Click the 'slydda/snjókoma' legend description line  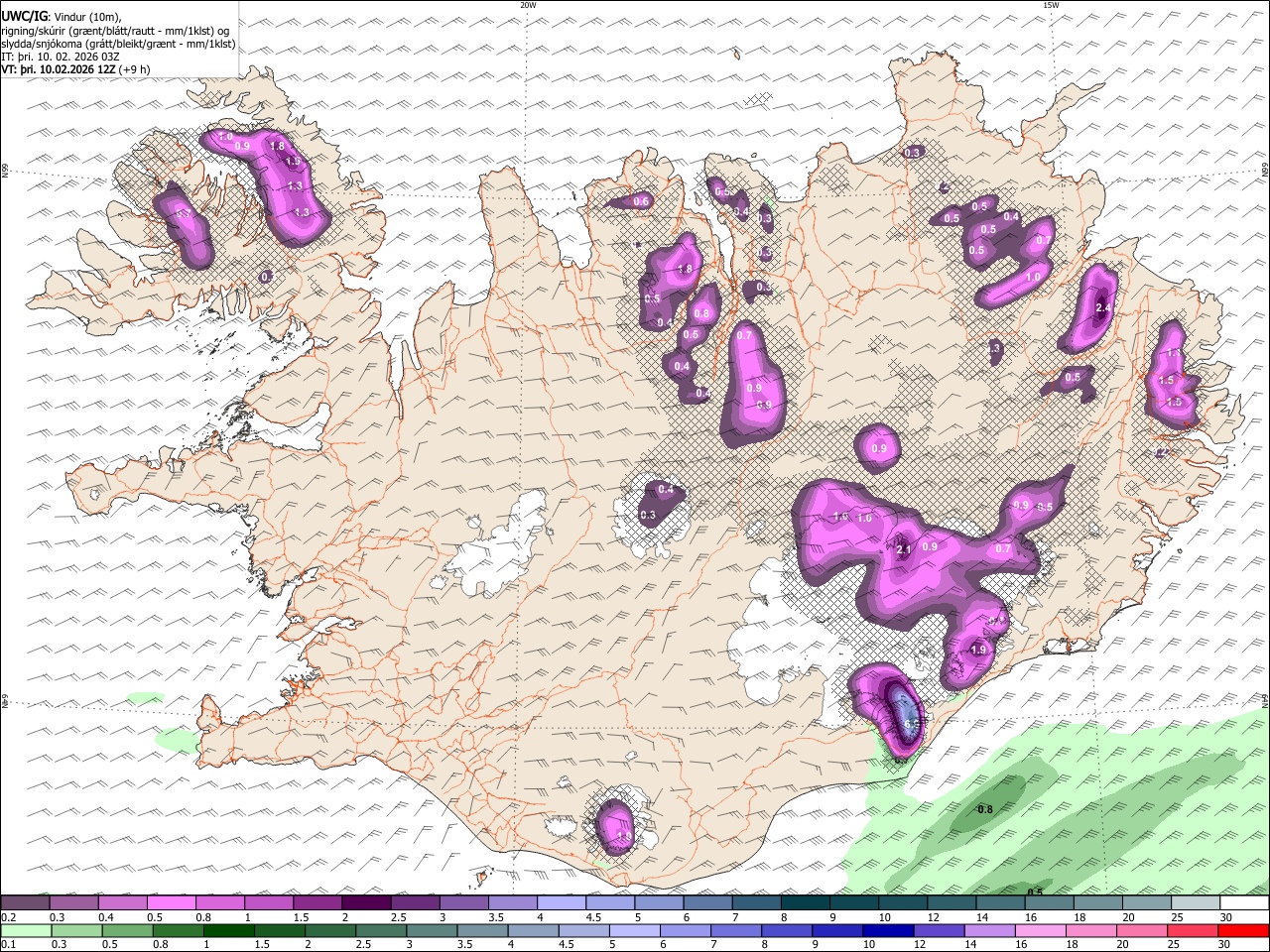coord(118,44)
